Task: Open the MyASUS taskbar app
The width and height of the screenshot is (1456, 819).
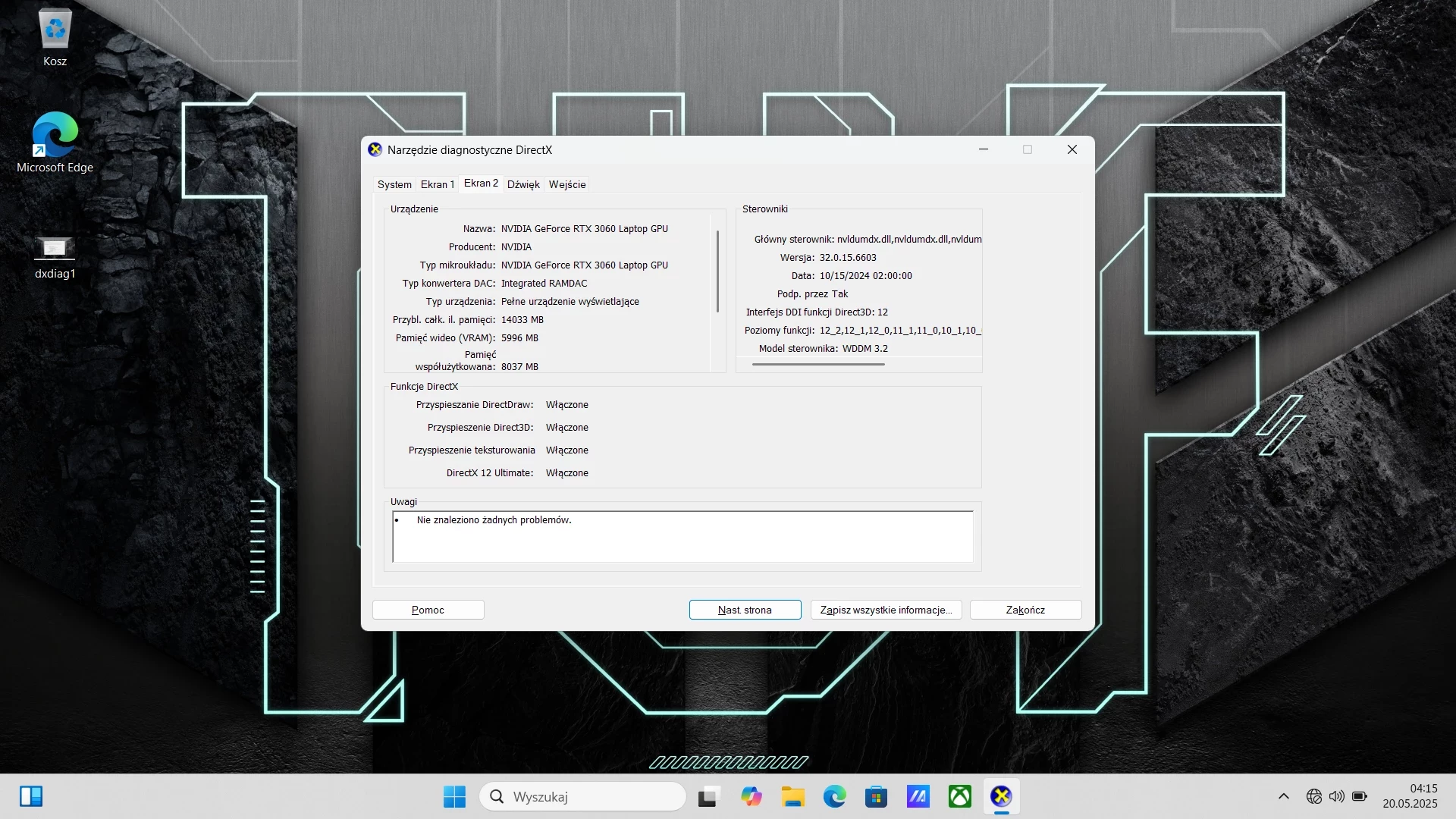Action: pos(918,796)
